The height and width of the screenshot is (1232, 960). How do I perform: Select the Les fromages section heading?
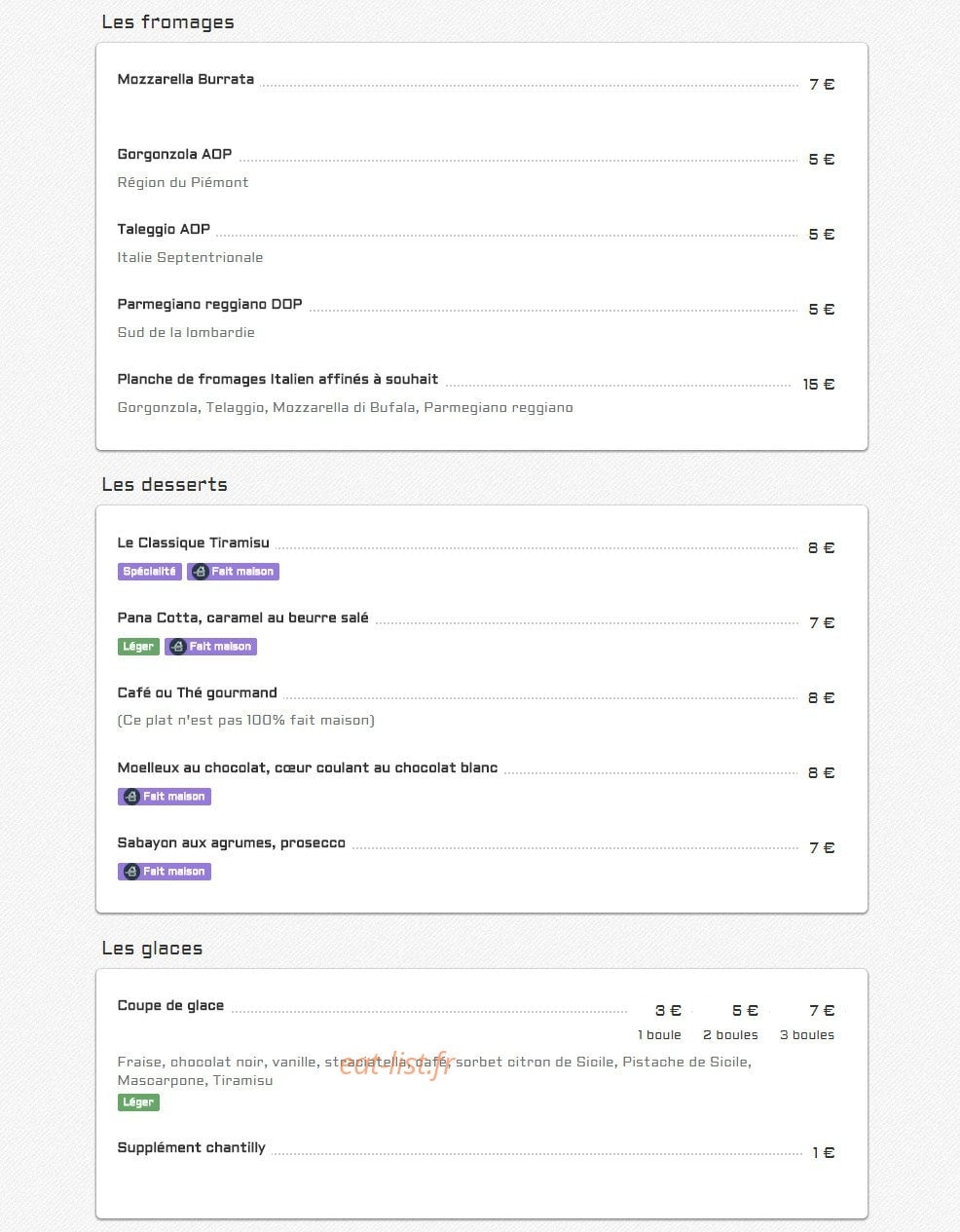(168, 22)
